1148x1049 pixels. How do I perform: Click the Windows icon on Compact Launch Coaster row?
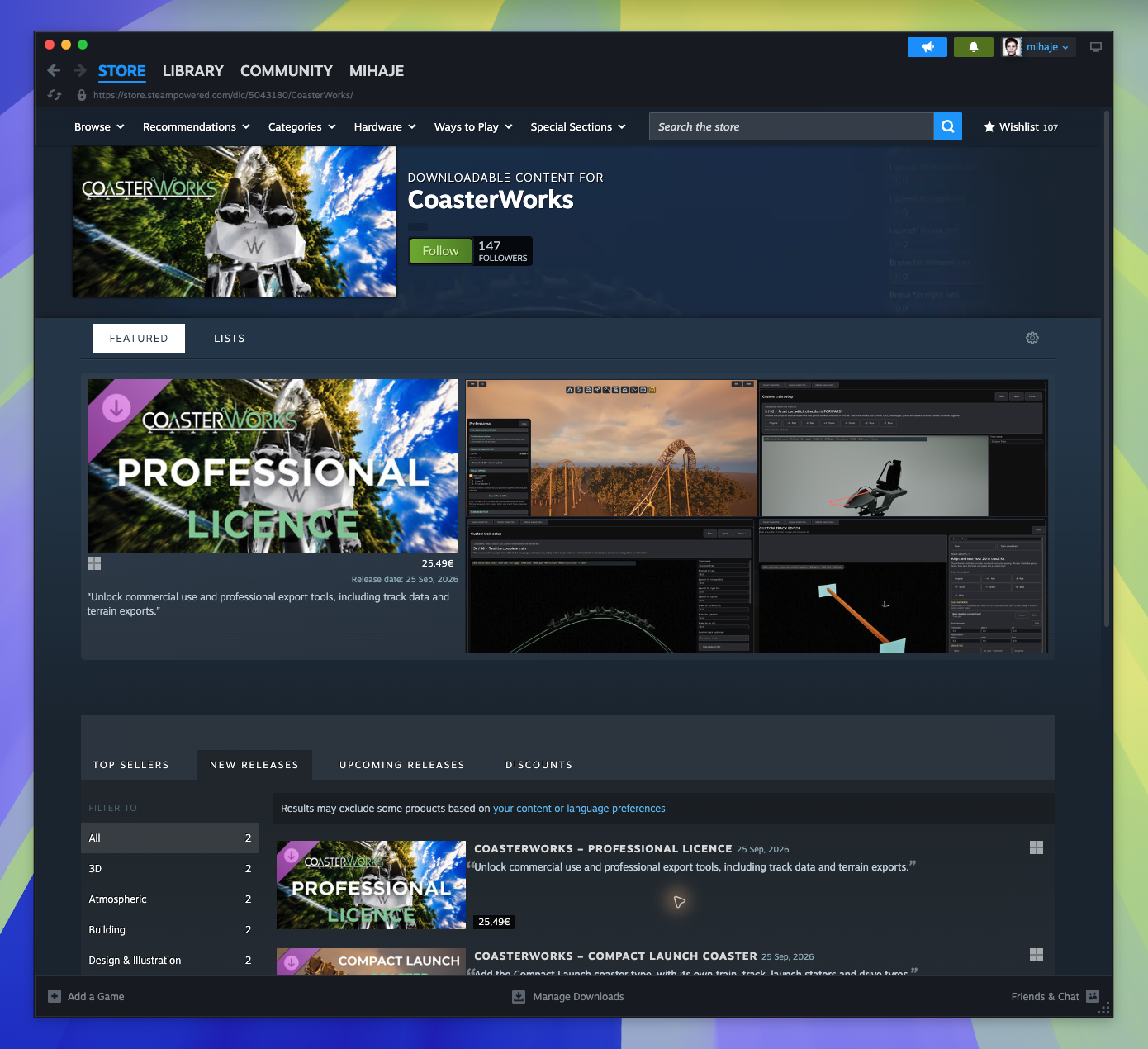[x=1037, y=955]
